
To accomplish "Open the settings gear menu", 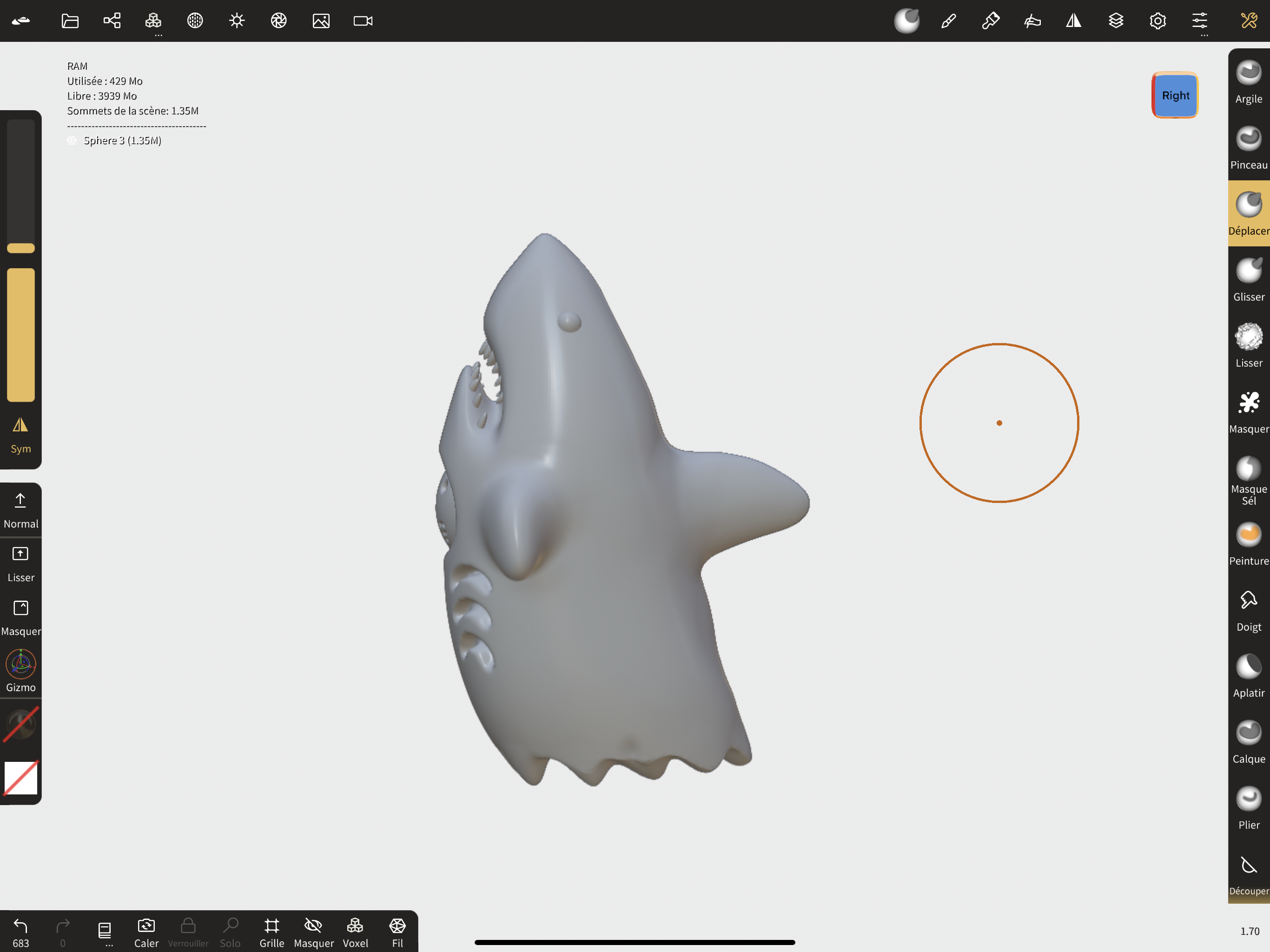I will [1158, 20].
